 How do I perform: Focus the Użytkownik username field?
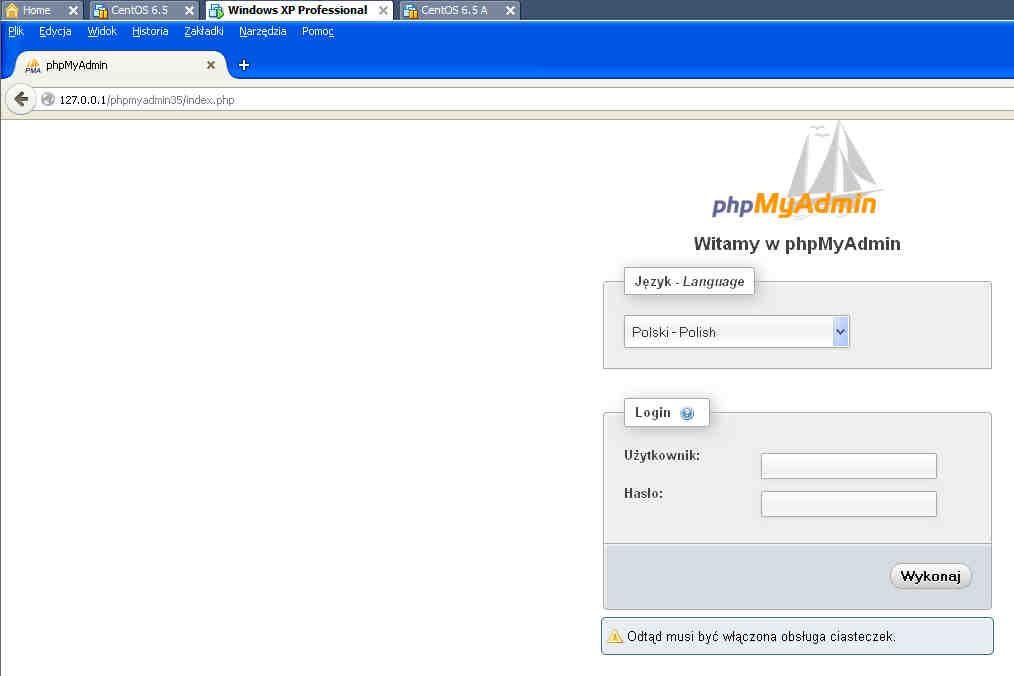coord(848,466)
